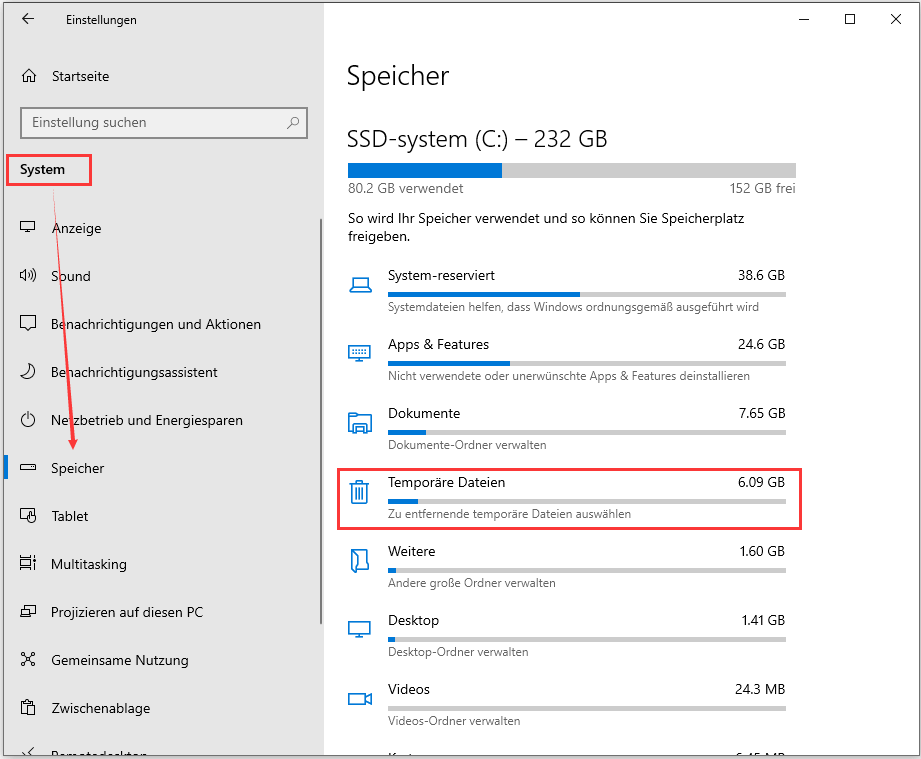Open the Tablet settings page

pyautogui.click(x=162, y=516)
